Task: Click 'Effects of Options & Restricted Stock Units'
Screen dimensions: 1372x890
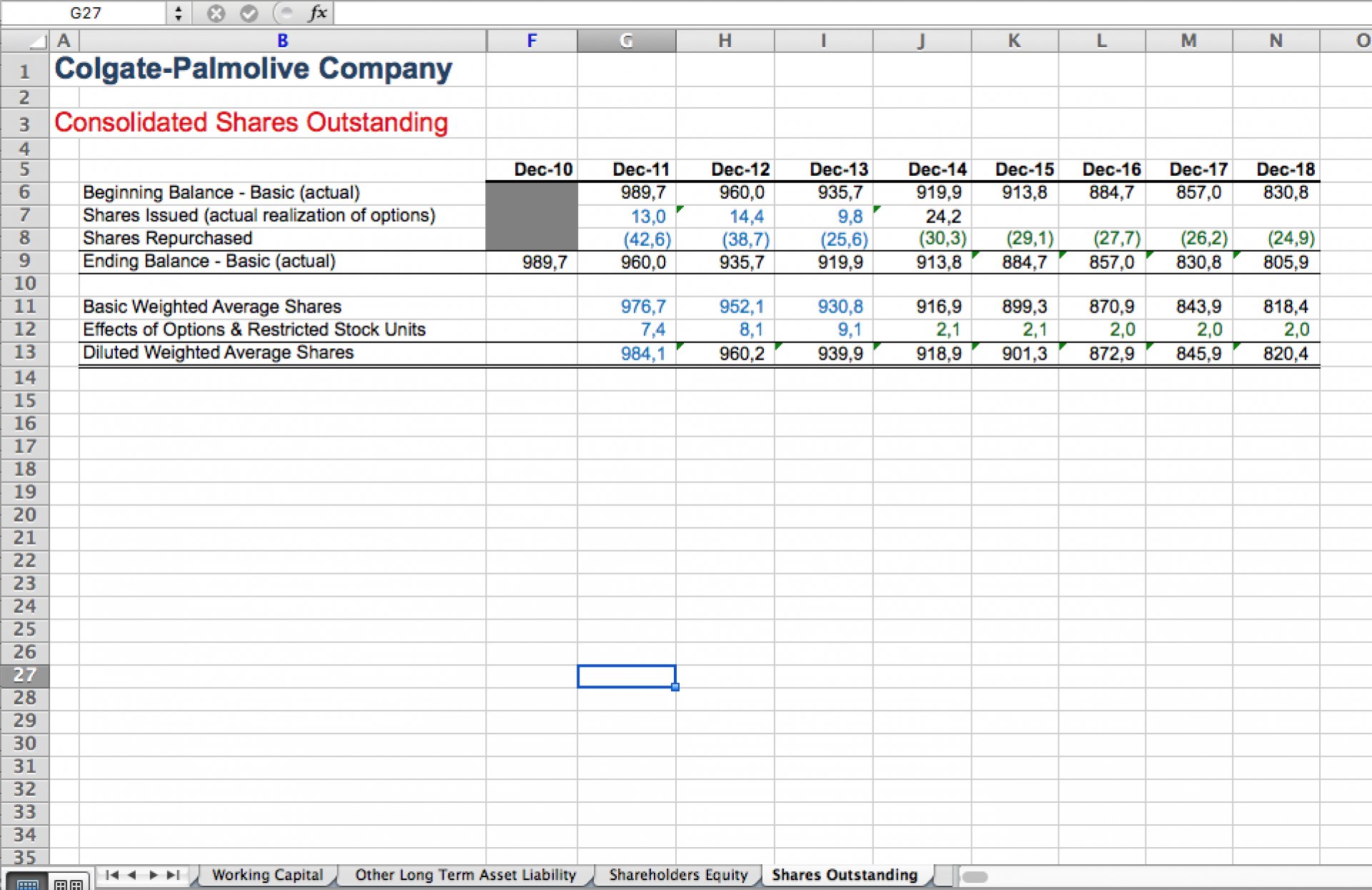Action: click(254, 330)
